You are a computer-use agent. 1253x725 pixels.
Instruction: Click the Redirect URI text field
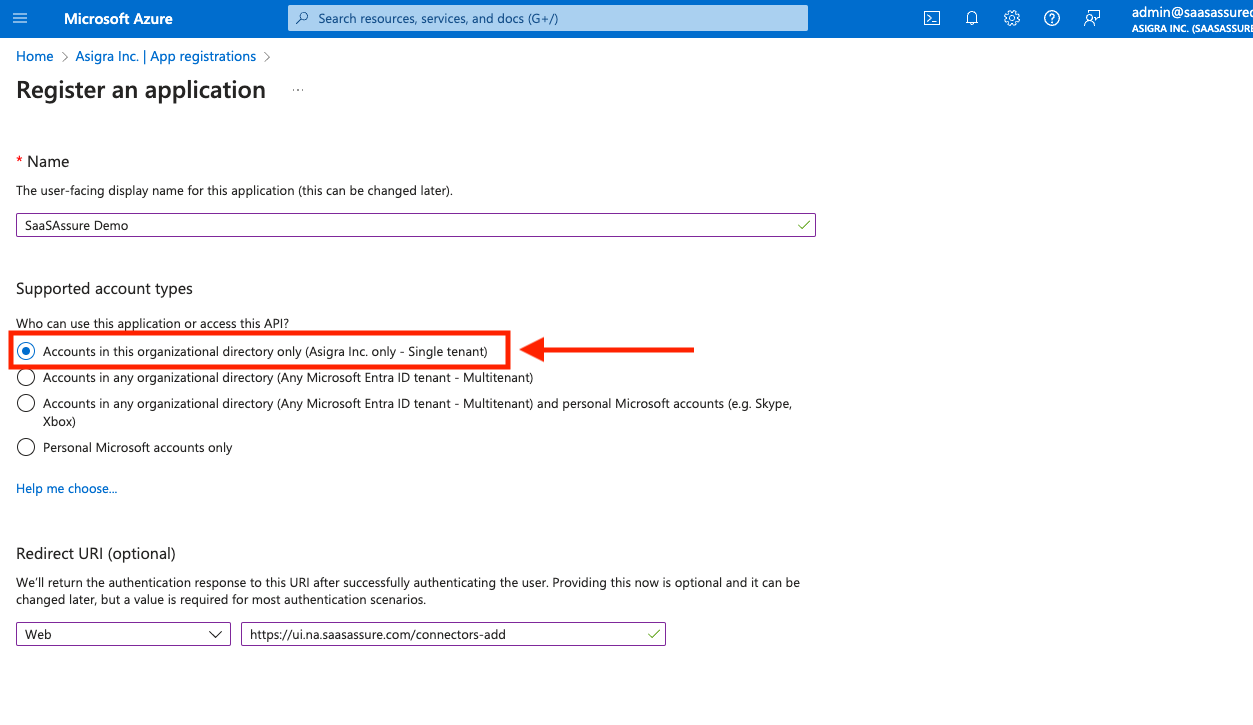click(440, 634)
